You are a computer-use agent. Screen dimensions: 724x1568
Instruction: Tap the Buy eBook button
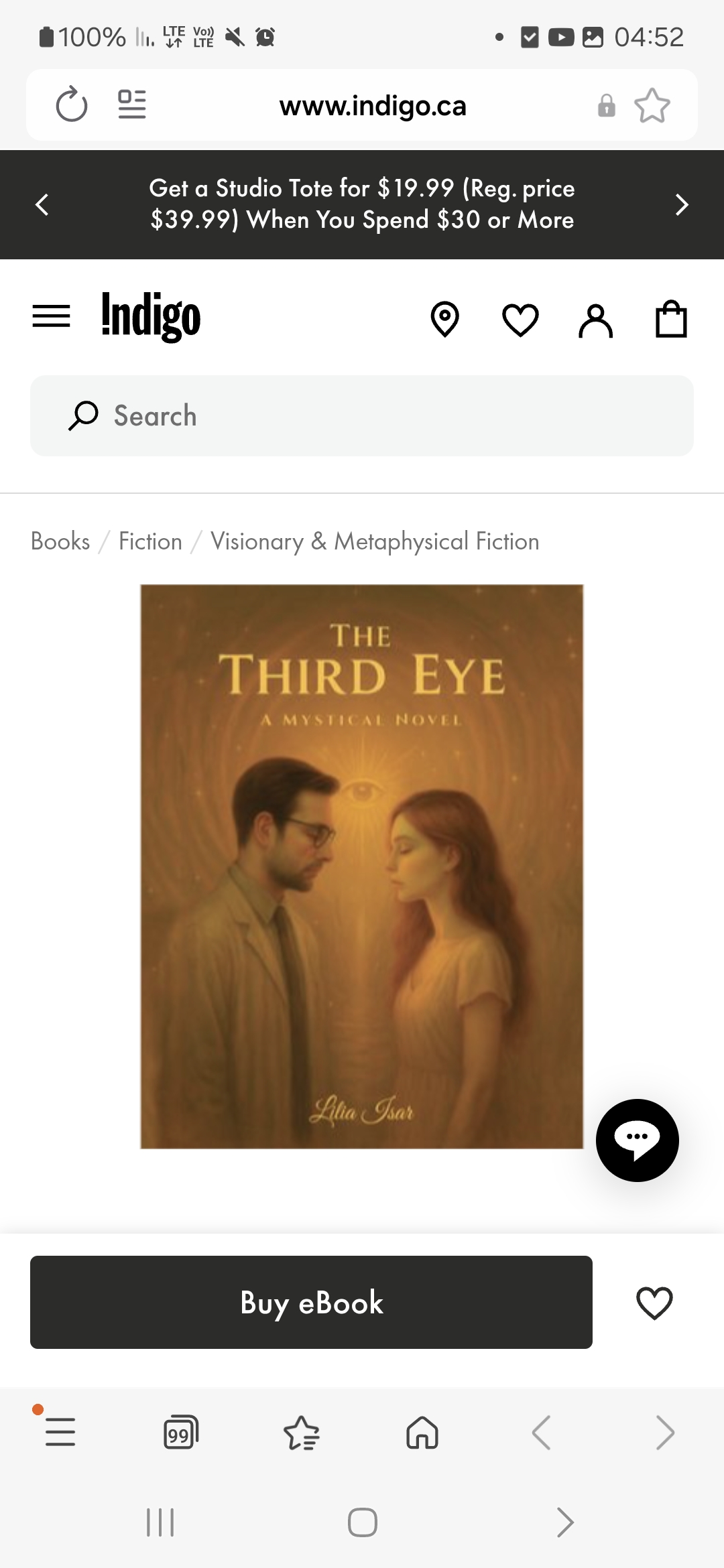point(311,1302)
